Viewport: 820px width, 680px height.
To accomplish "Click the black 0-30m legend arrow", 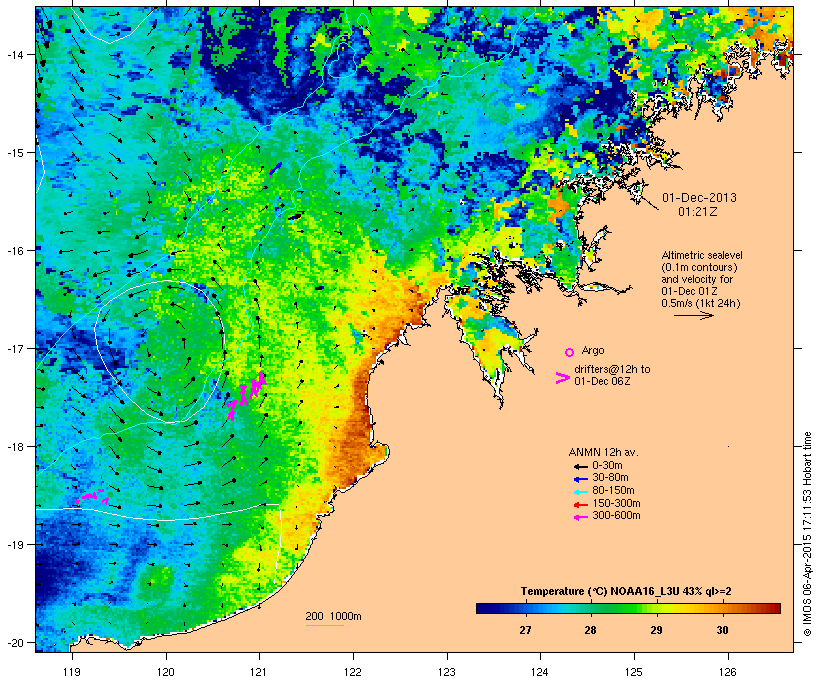I will coord(580,466).
